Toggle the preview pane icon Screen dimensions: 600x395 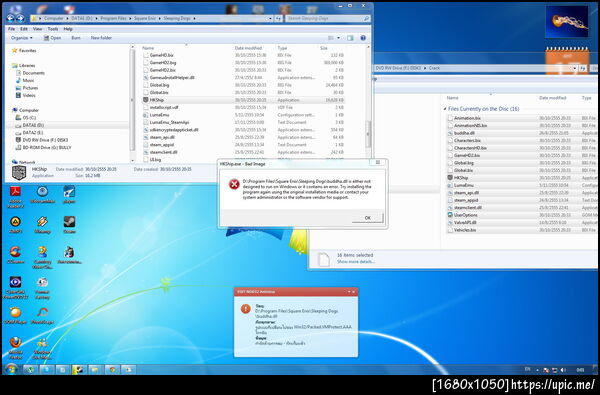click(350, 38)
